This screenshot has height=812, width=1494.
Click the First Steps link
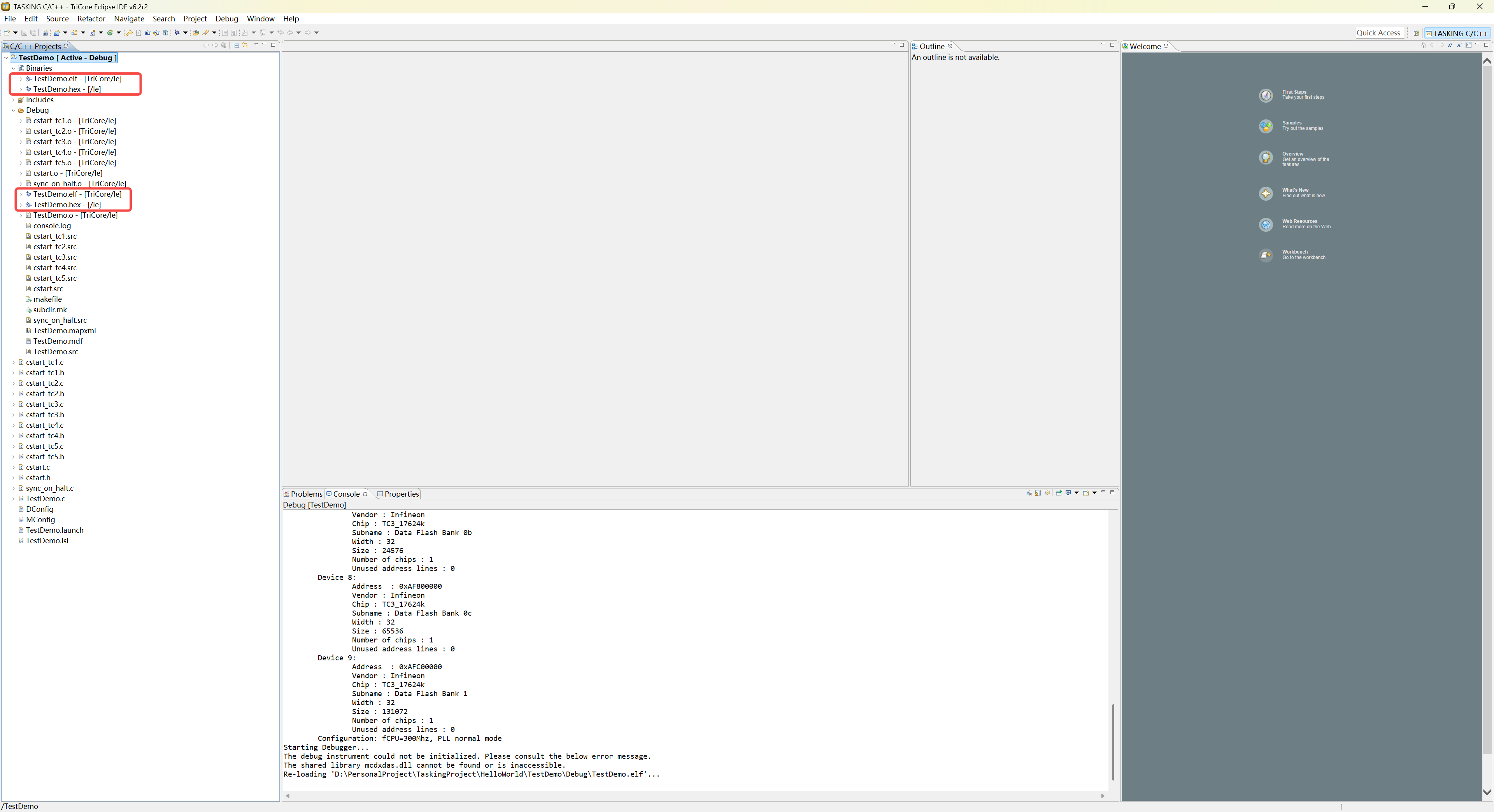click(1294, 92)
